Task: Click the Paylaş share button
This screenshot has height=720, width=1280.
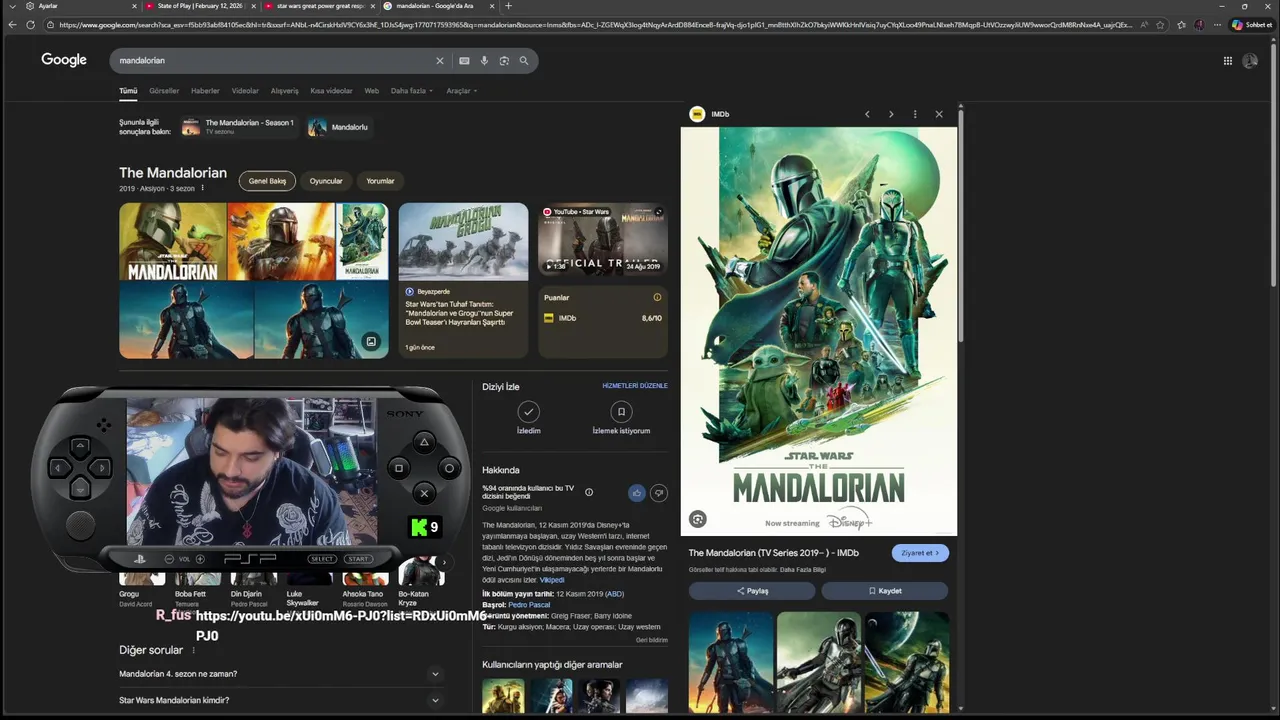Action: click(x=752, y=591)
